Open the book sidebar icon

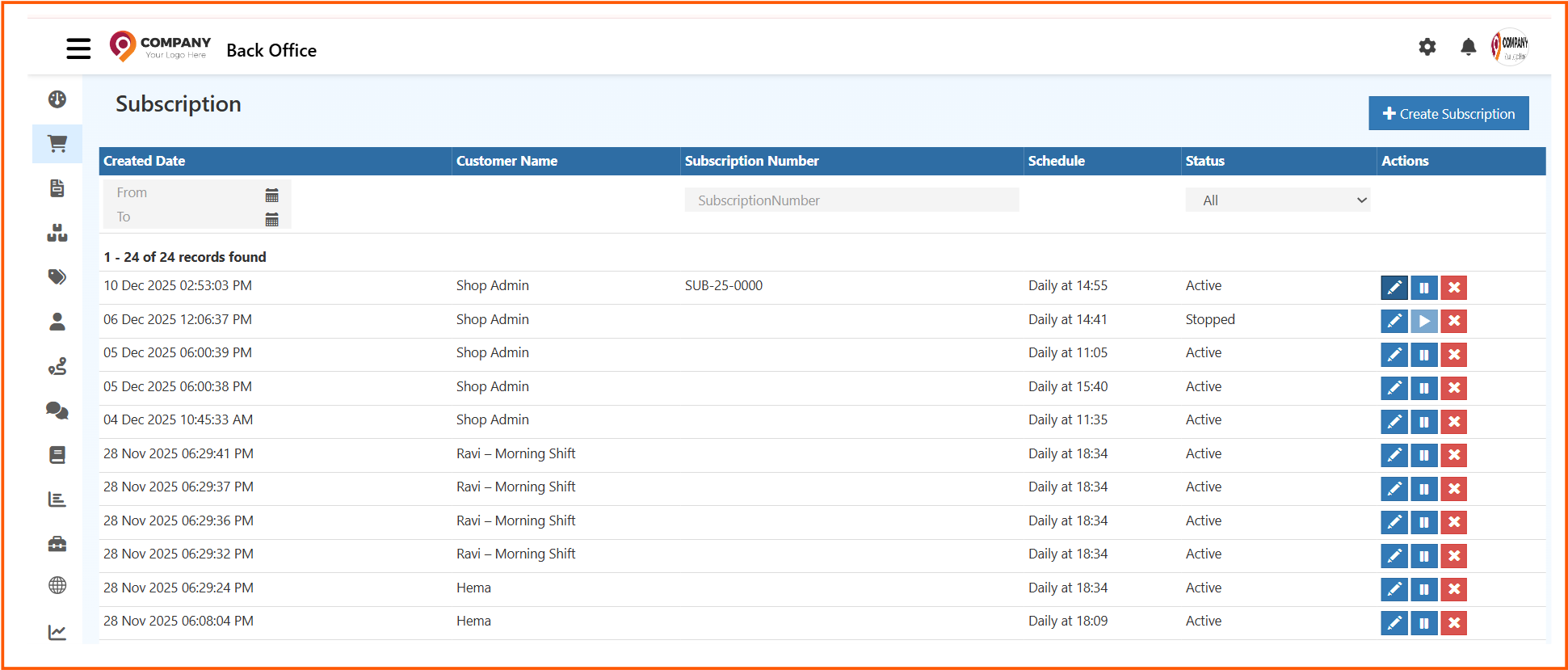point(57,455)
